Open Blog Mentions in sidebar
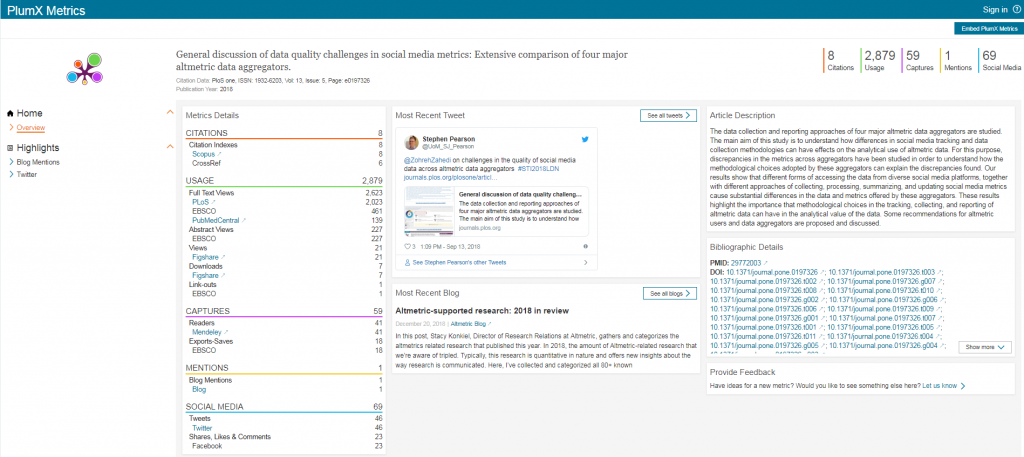The width and height of the screenshot is (1024, 457). click(38, 161)
